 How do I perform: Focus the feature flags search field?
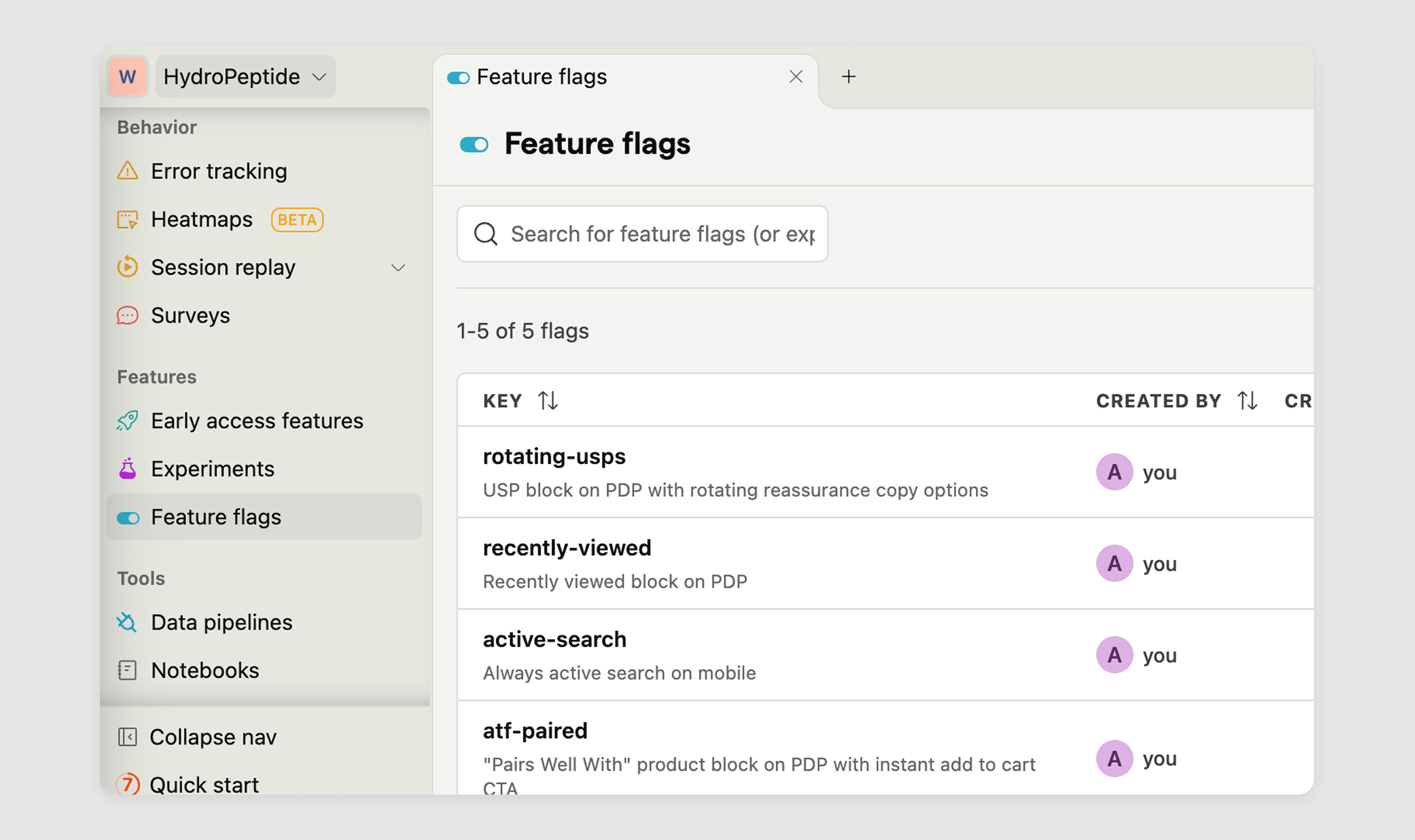point(662,234)
